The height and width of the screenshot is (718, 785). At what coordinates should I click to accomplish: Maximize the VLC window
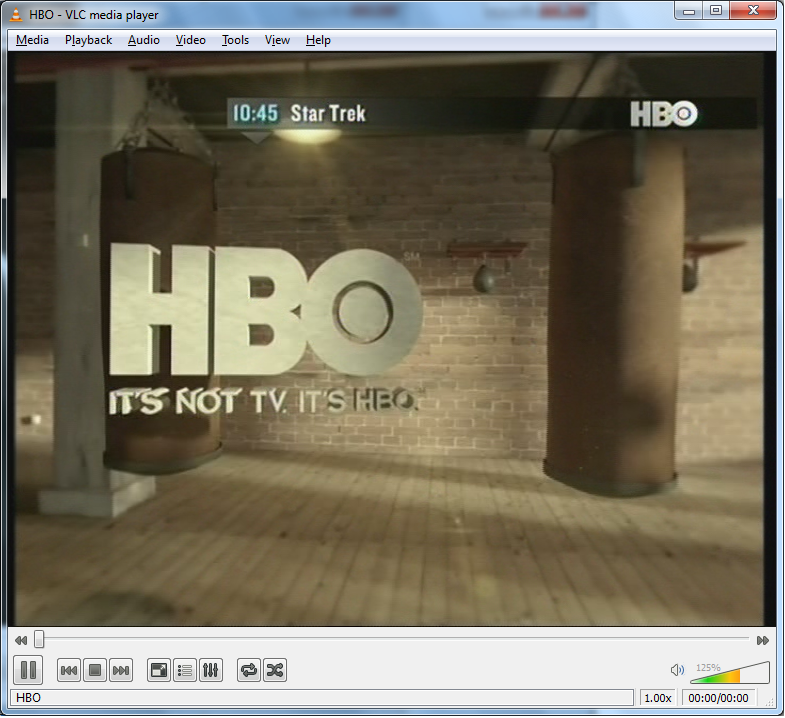click(716, 11)
